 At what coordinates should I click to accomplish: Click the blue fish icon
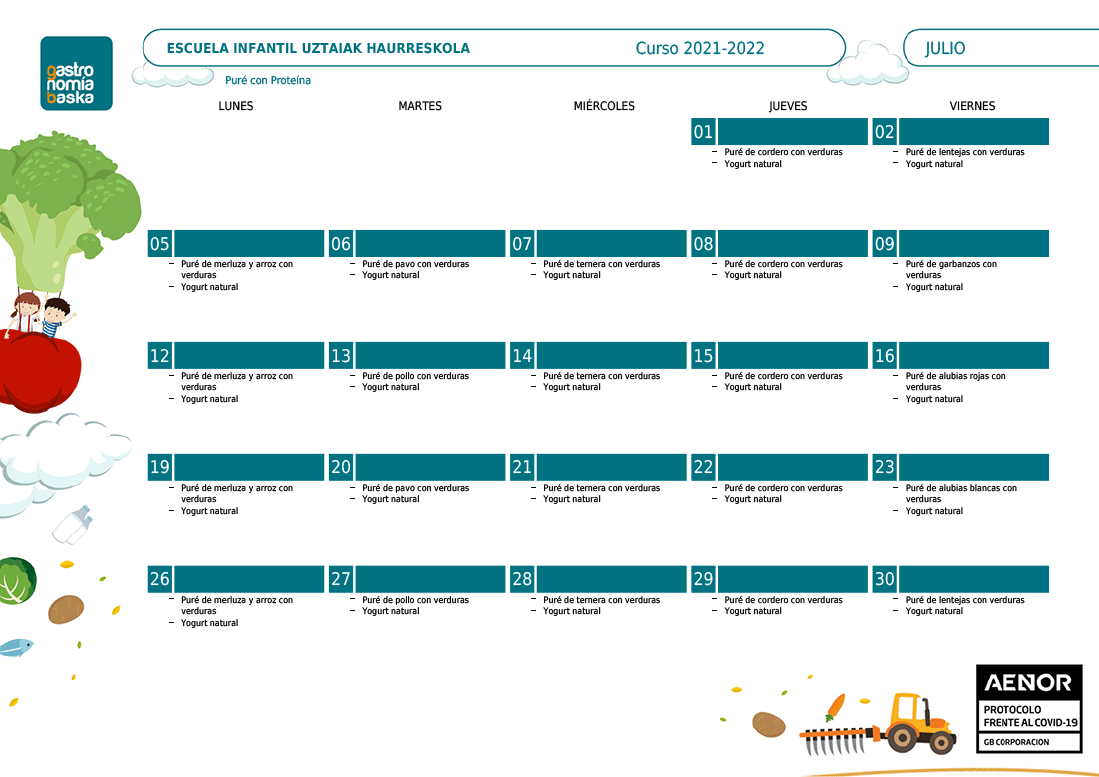(16, 647)
